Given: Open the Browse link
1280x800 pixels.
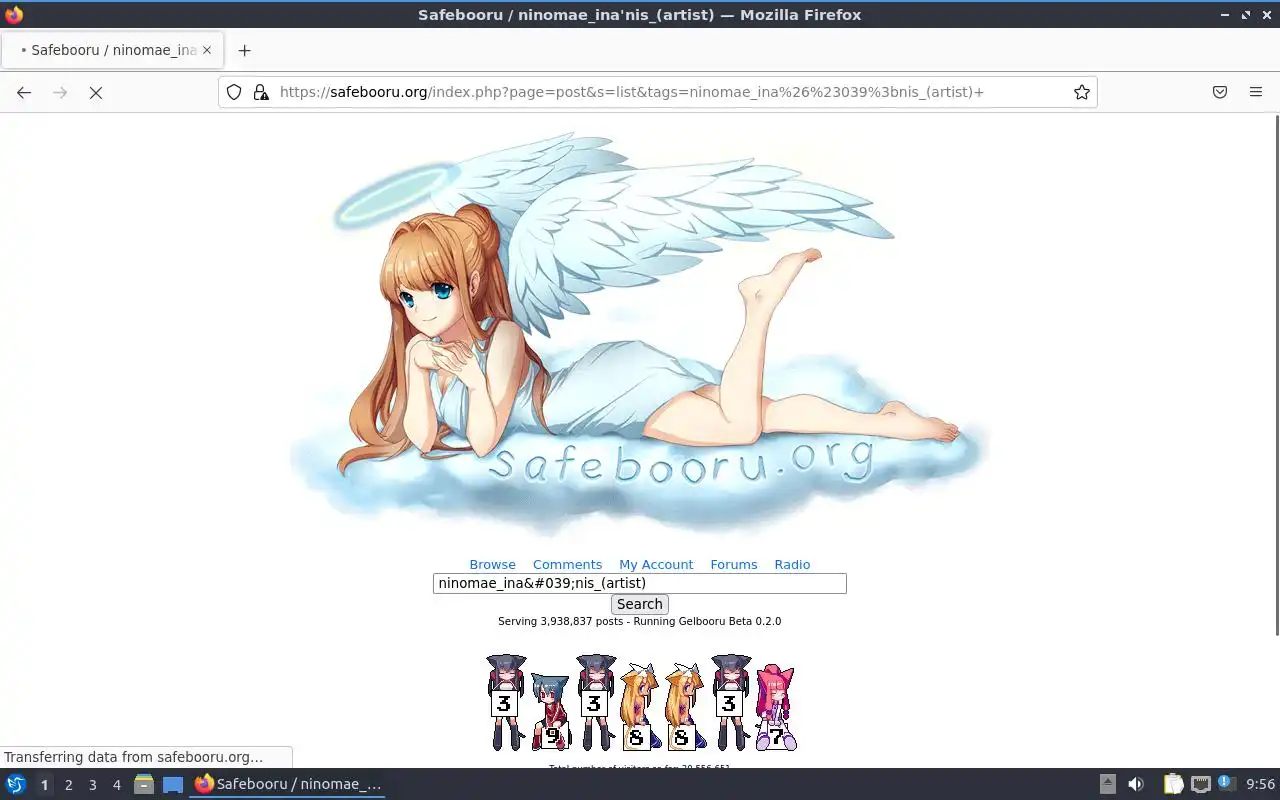Looking at the screenshot, I should coord(492,565).
